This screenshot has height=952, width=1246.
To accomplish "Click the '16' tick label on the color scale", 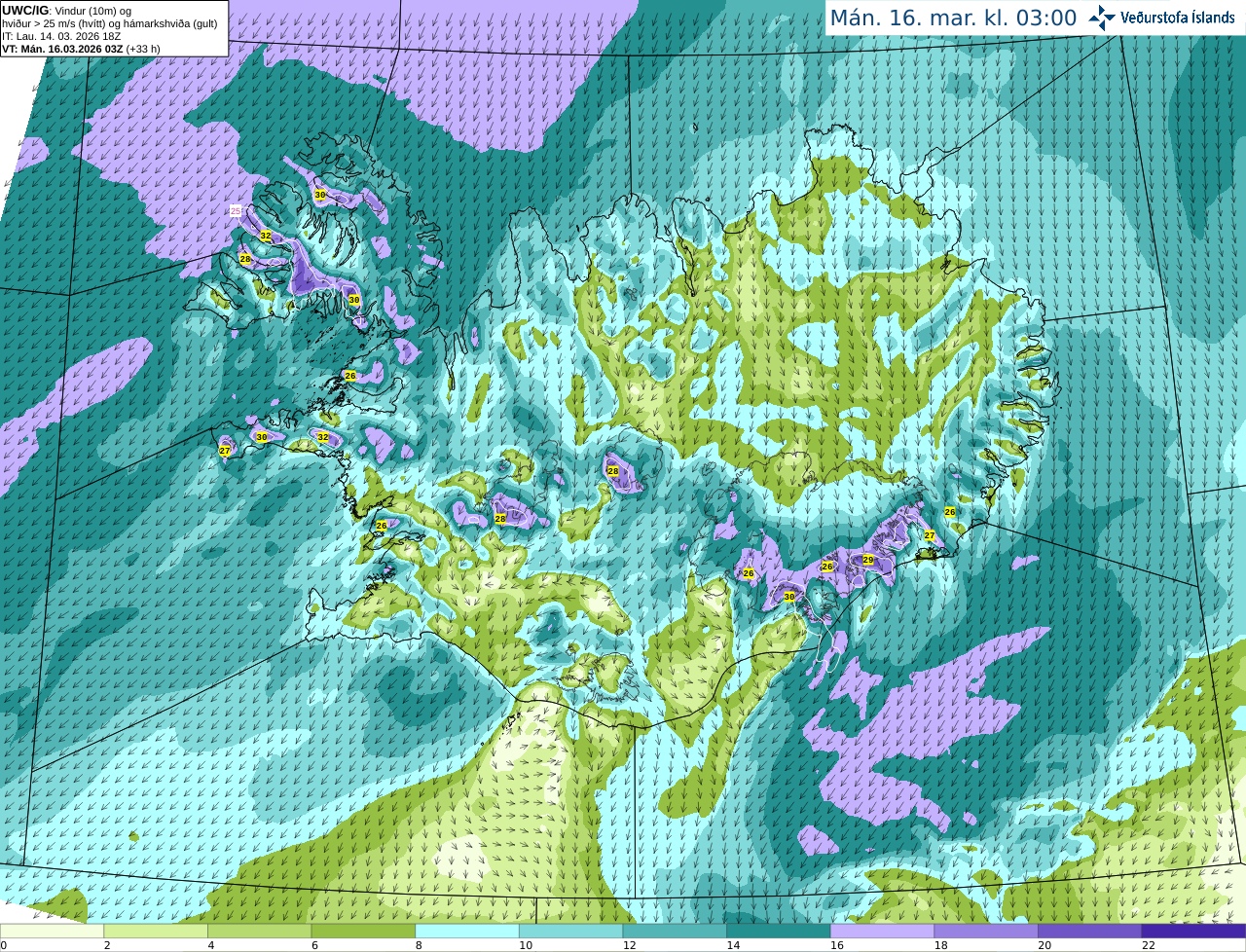I will (x=837, y=945).
